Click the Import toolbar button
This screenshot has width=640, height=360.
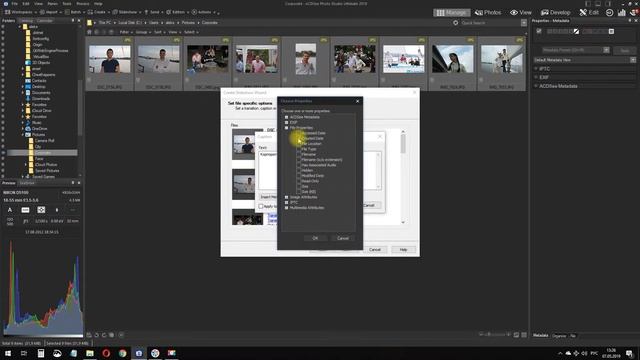[x=50, y=12]
